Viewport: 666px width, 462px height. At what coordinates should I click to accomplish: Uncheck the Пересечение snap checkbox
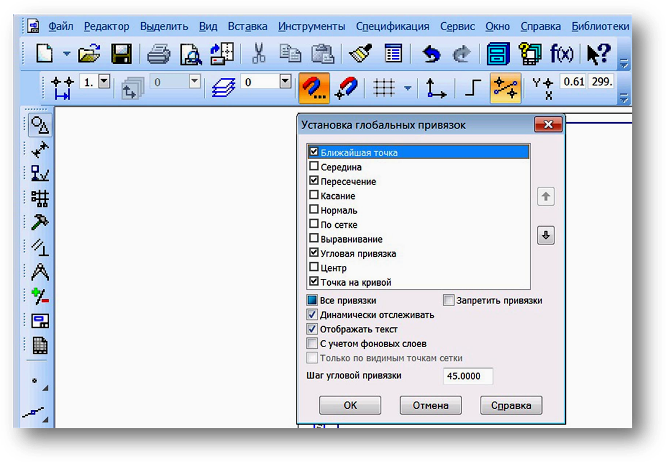click(314, 181)
